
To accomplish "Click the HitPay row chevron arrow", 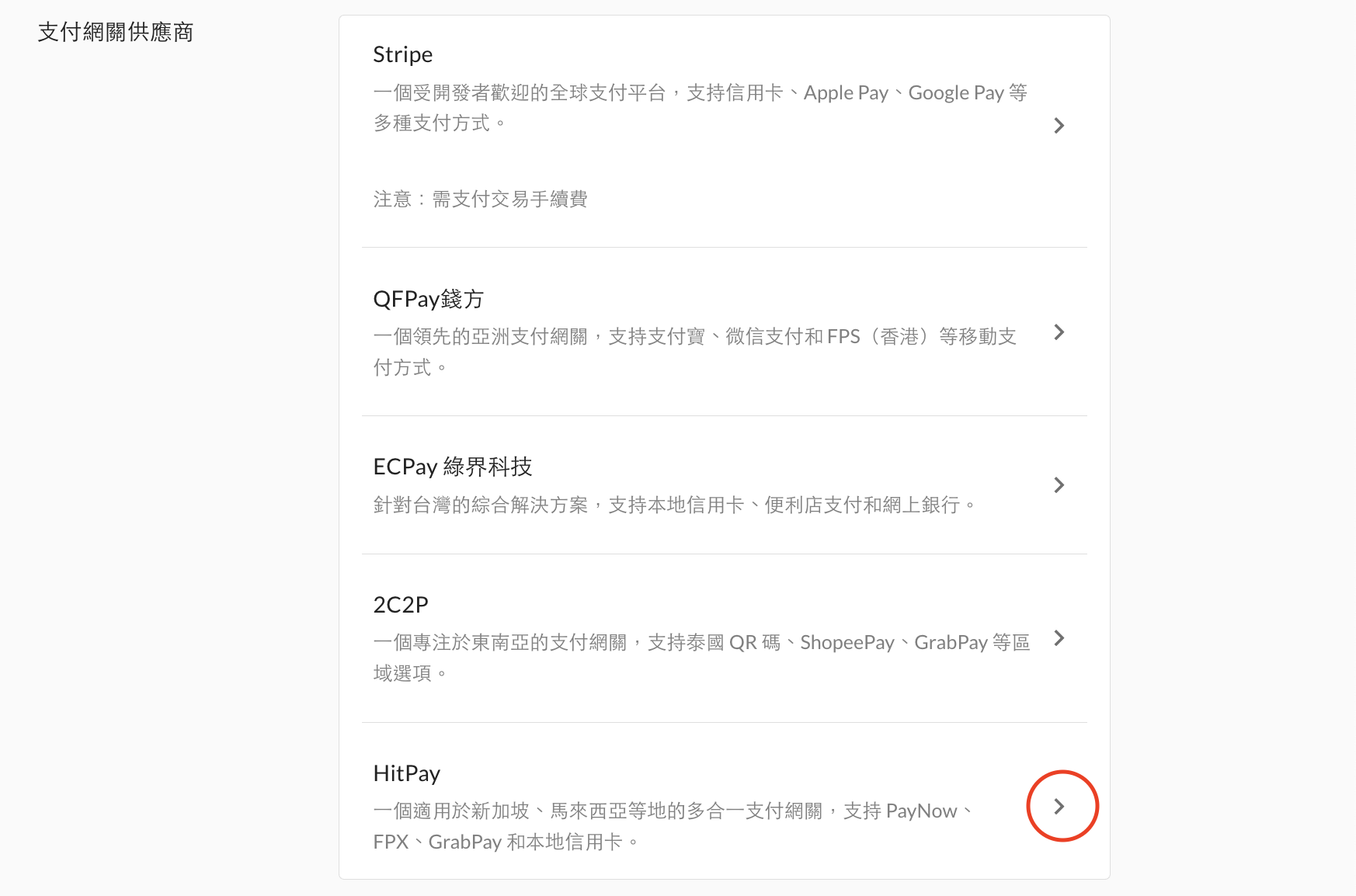I will [1059, 807].
